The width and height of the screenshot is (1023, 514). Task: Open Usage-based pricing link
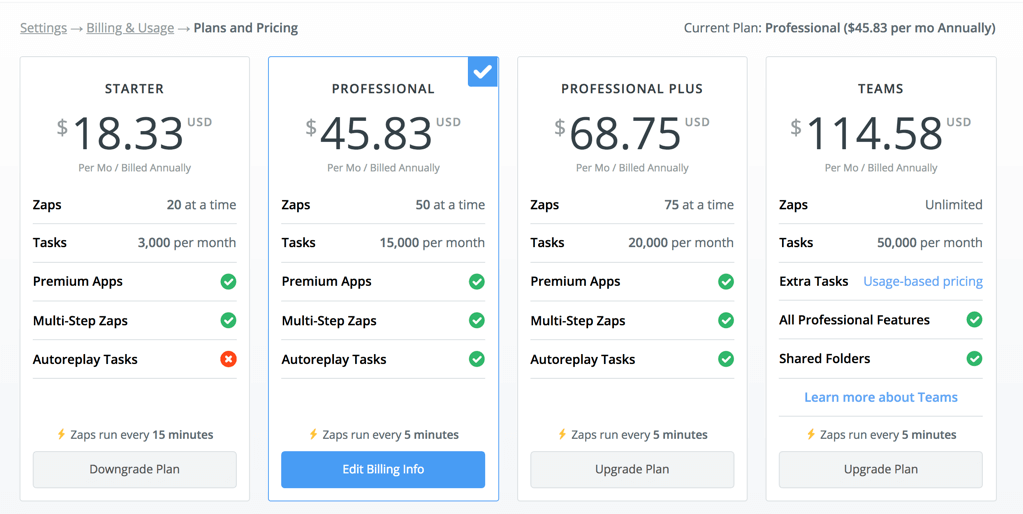point(923,281)
